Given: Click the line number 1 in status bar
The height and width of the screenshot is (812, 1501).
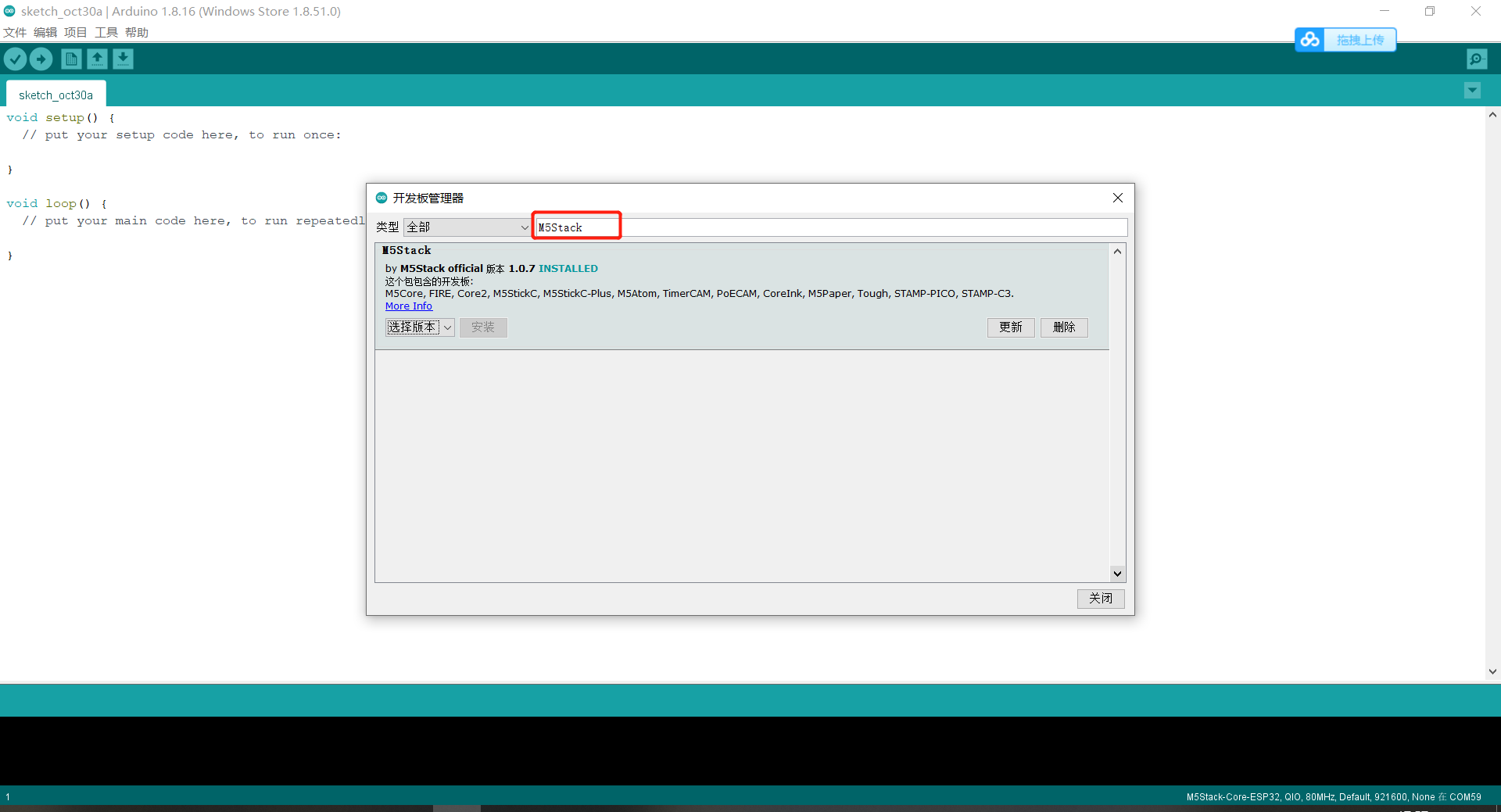Looking at the screenshot, I should click(x=8, y=797).
